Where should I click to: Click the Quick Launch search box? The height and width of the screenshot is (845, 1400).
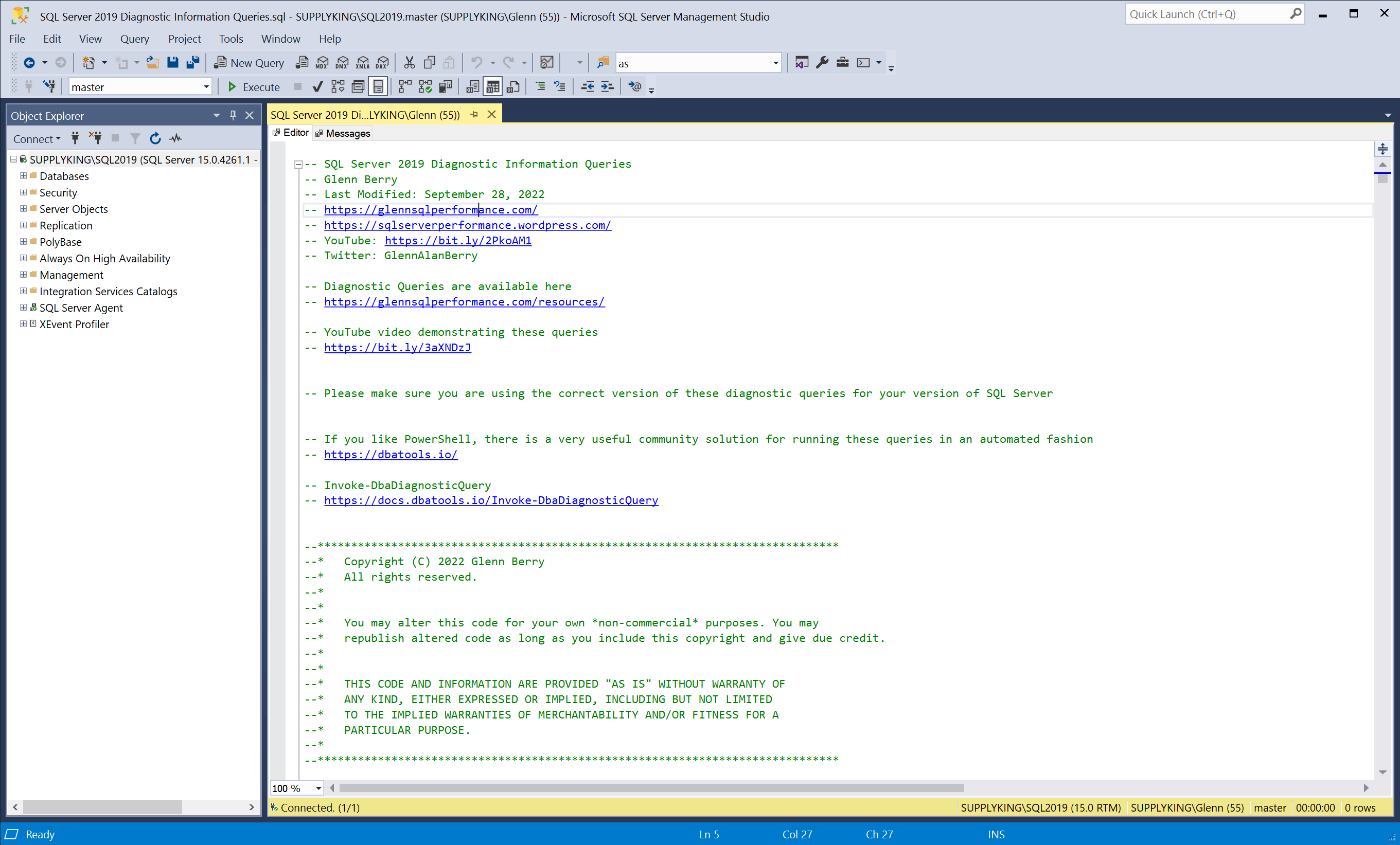1208,14
